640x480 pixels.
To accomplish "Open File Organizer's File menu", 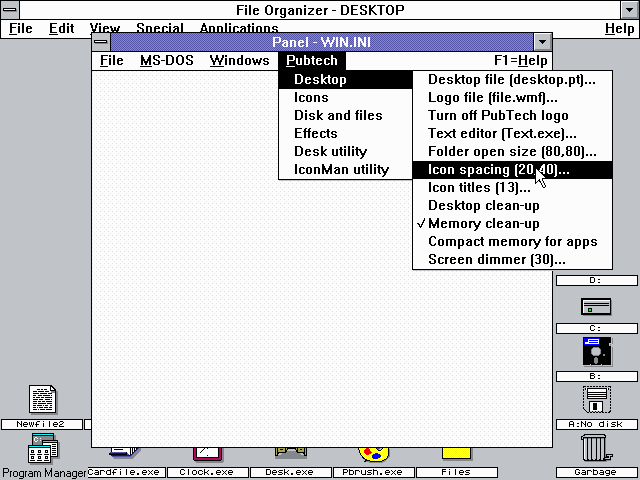I will click(21, 29).
